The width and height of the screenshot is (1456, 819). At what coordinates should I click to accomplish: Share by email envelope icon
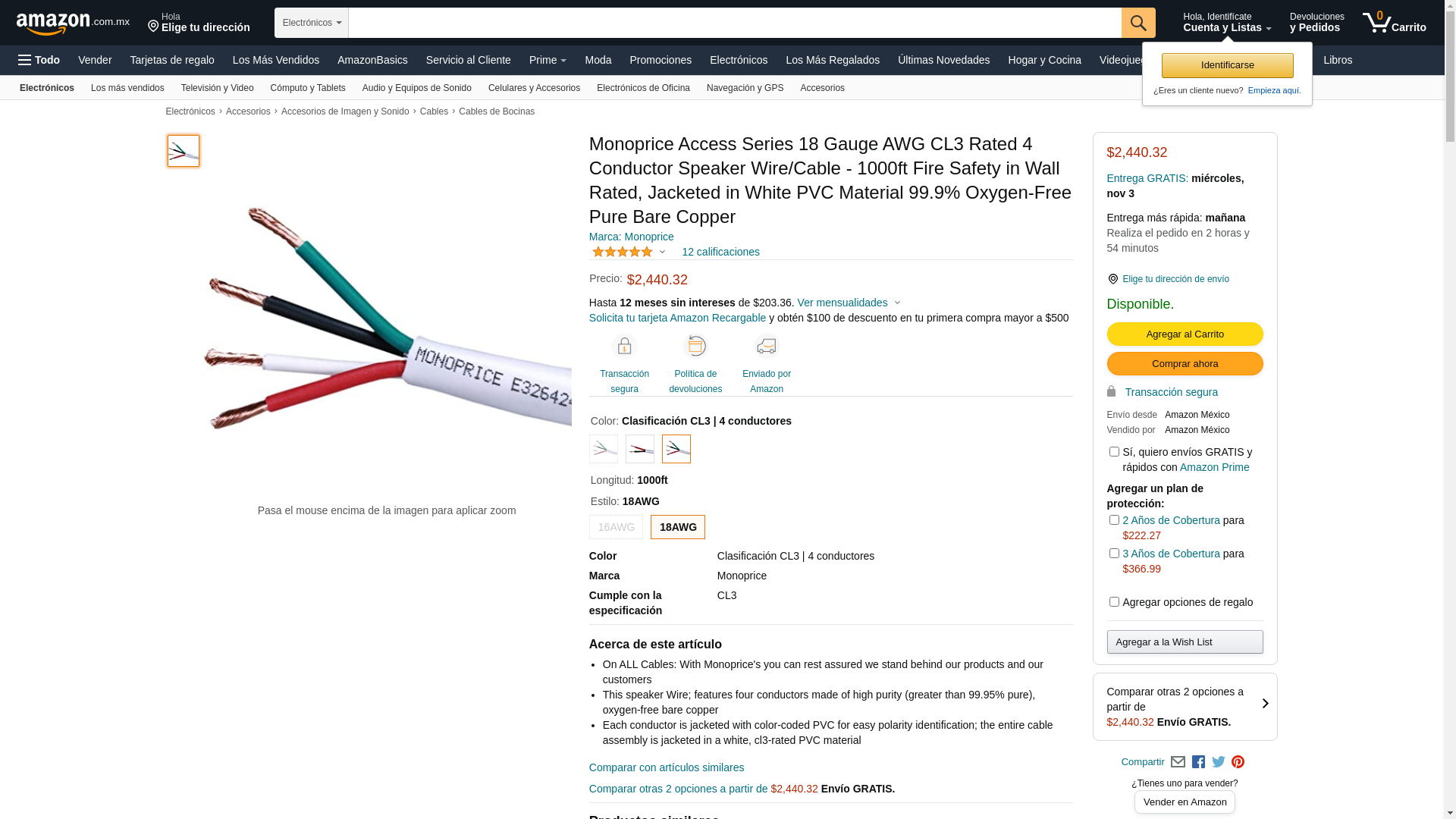click(x=1178, y=762)
